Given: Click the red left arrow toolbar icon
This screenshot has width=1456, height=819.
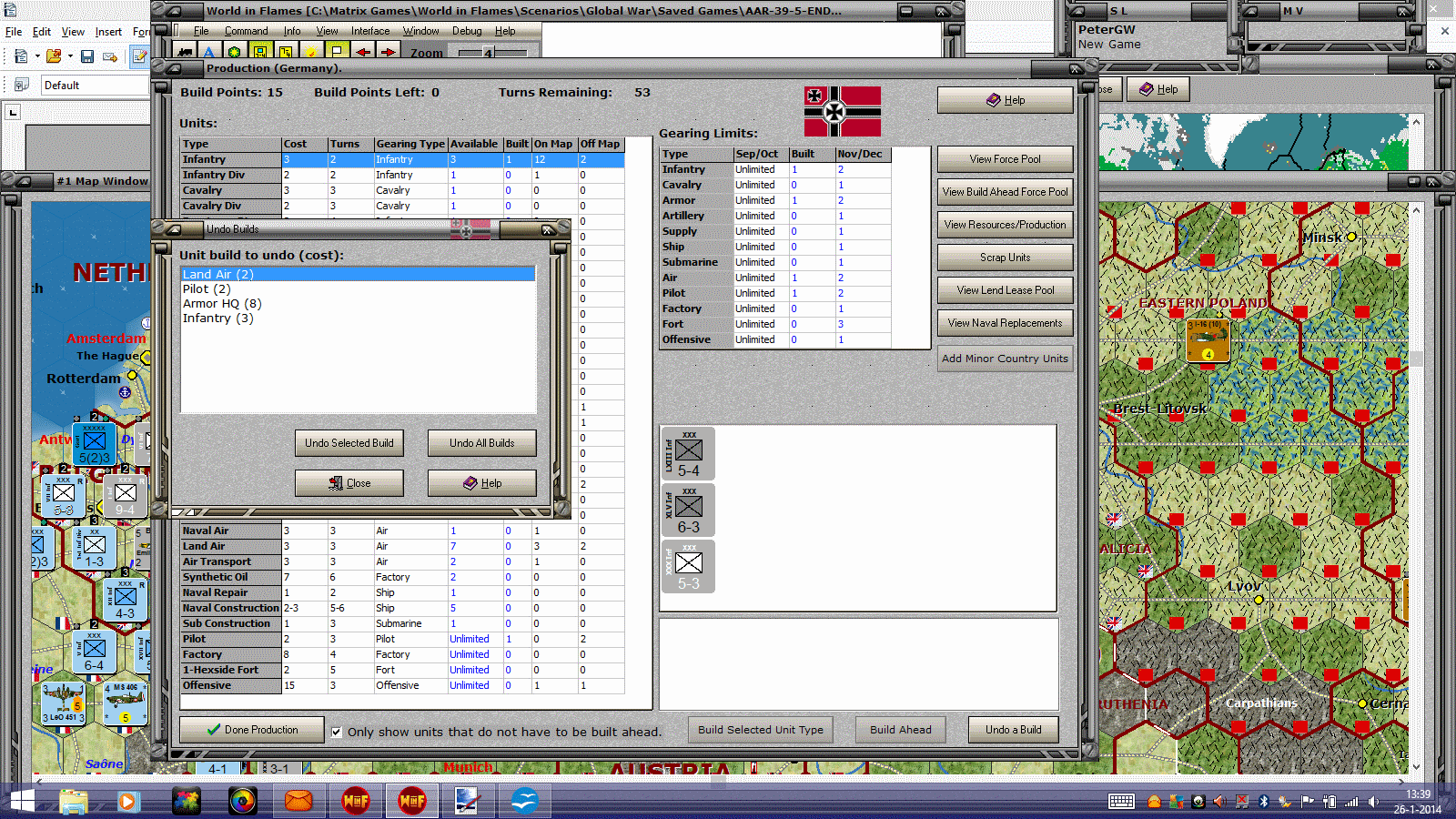Looking at the screenshot, I should (363, 52).
